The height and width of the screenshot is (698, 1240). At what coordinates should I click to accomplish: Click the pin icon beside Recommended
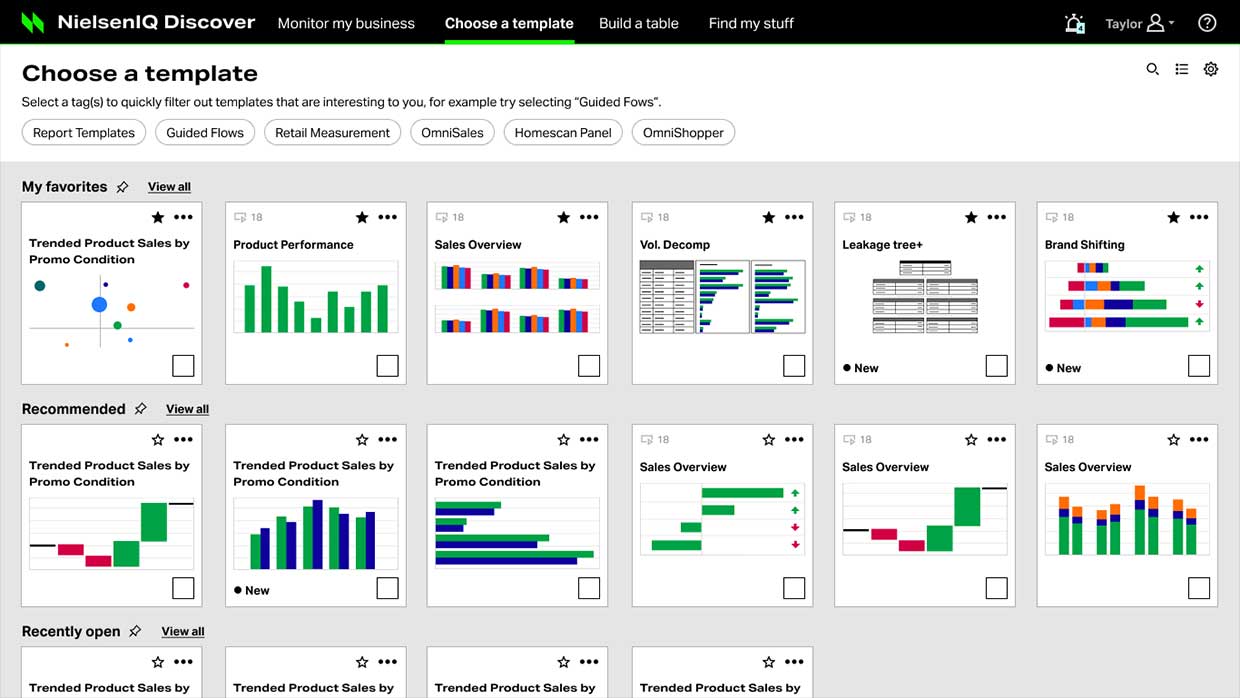click(x=140, y=409)
